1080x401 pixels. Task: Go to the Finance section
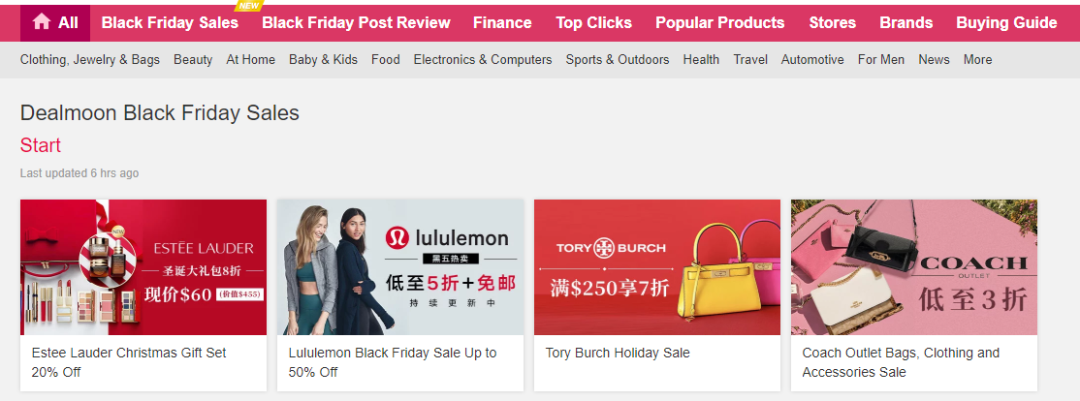point(502,23)
